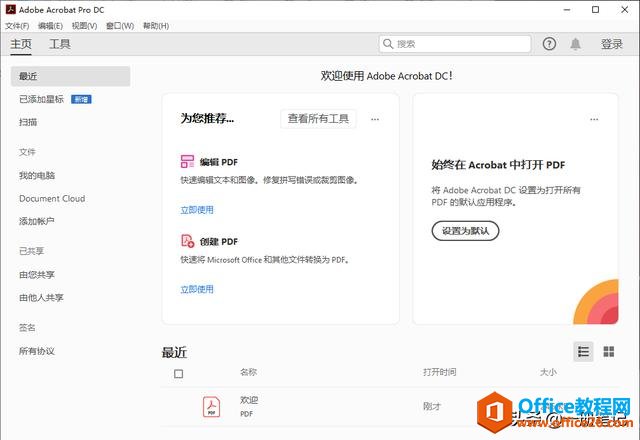Close the Acrobat window
The image size is (640, 440).
[624, 10]
